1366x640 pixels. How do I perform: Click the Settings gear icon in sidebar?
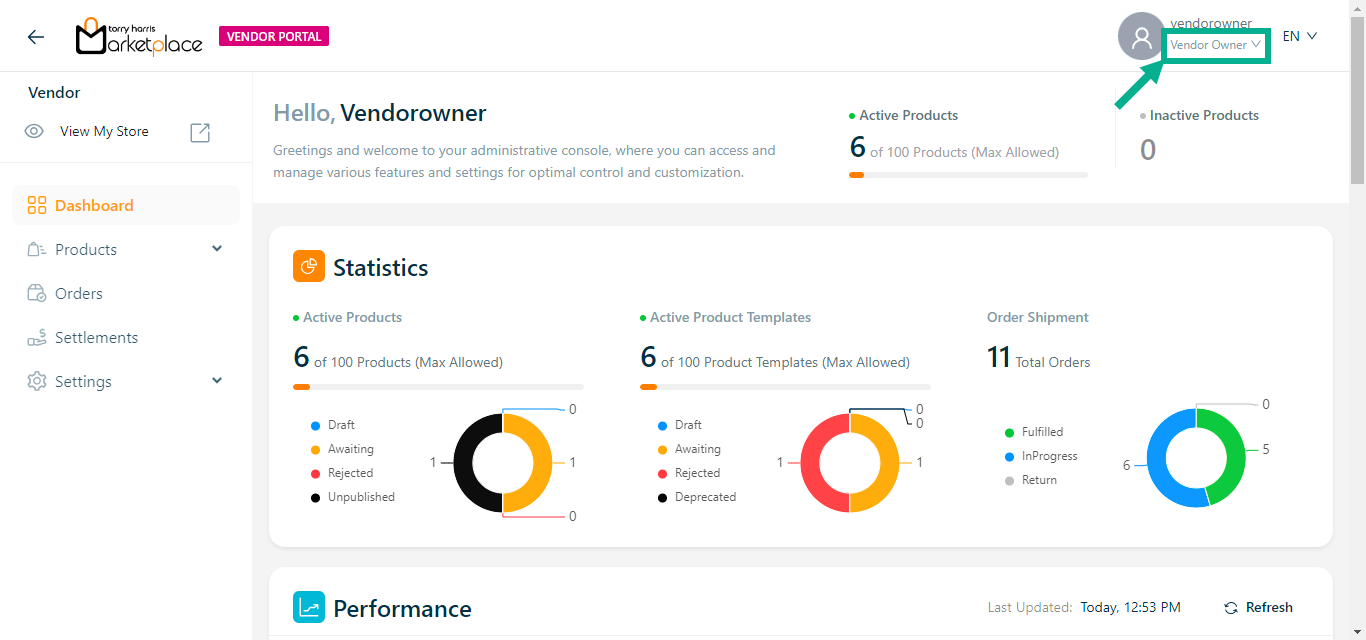pyautogui.click(x=37, y=382)
